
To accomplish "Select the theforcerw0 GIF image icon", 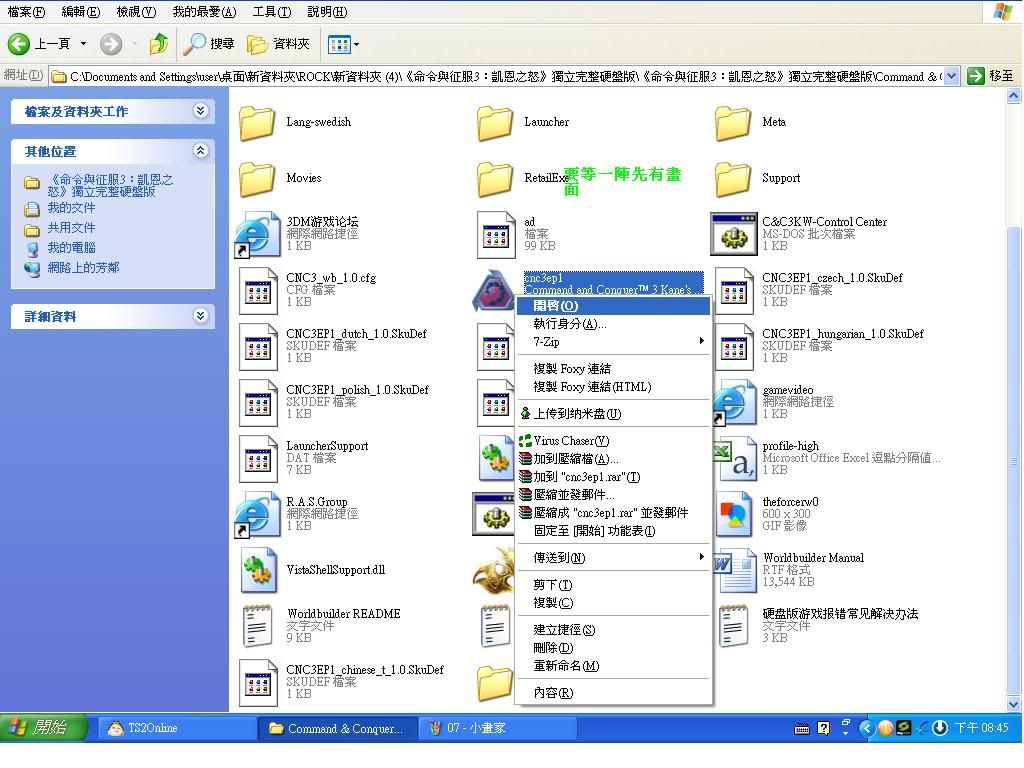I will [x=733, y=514].
